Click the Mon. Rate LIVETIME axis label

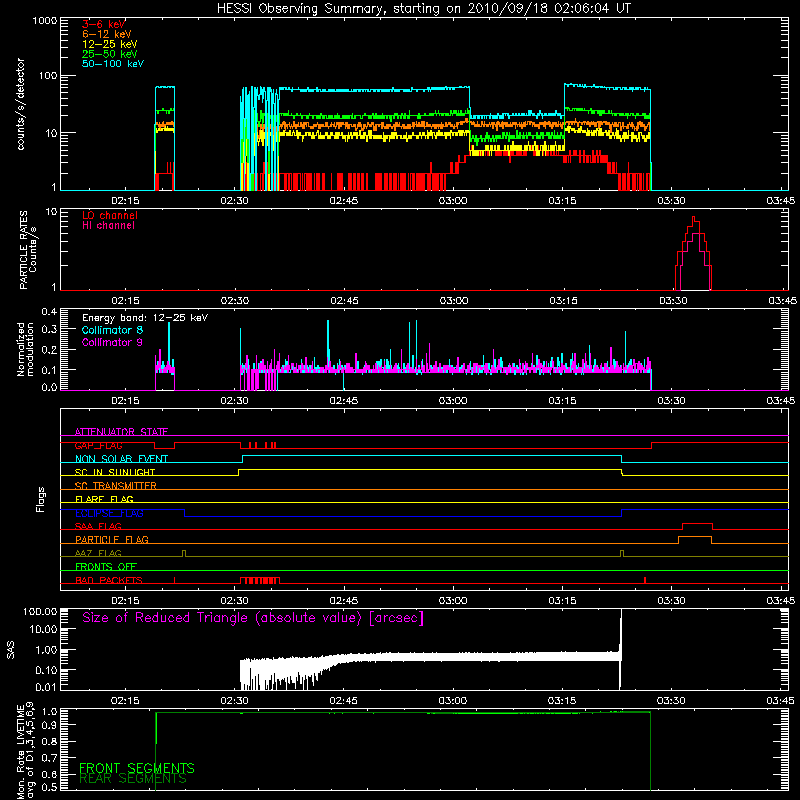click(25, 750)
